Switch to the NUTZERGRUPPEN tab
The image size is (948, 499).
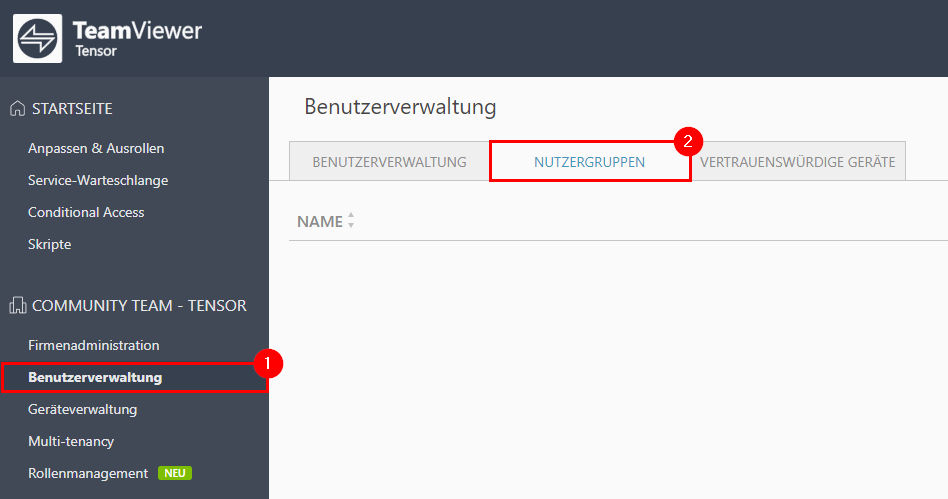[x=589, y=162]
